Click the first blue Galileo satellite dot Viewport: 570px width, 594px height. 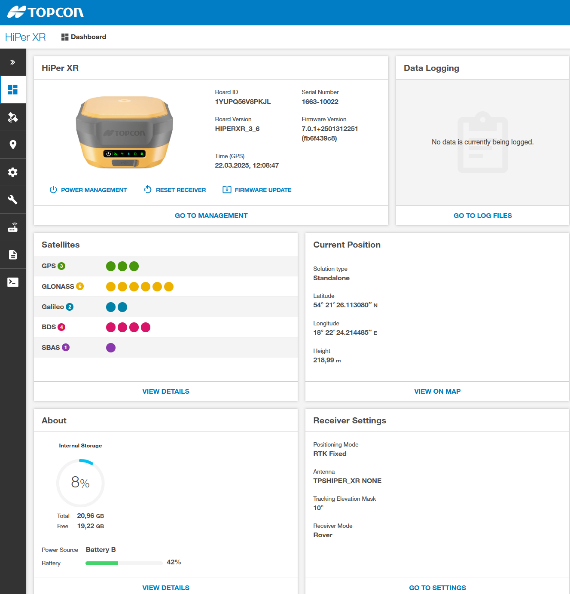[111, 307]
